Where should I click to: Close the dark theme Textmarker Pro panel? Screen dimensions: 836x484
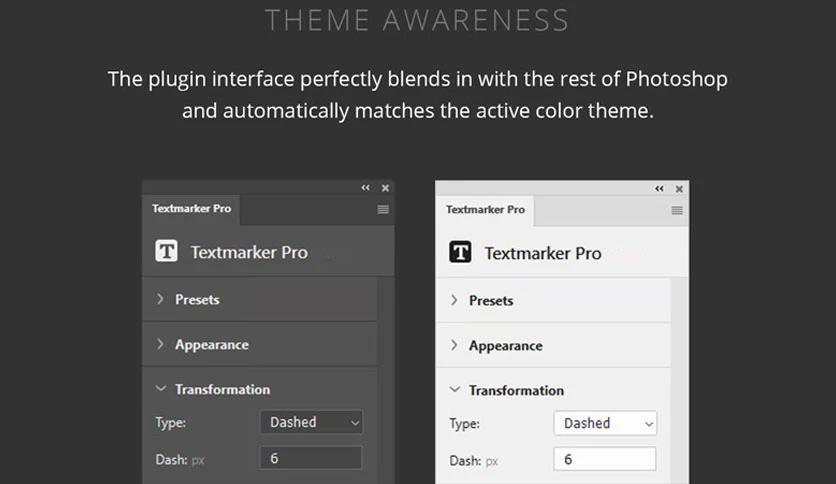[385, 188]
